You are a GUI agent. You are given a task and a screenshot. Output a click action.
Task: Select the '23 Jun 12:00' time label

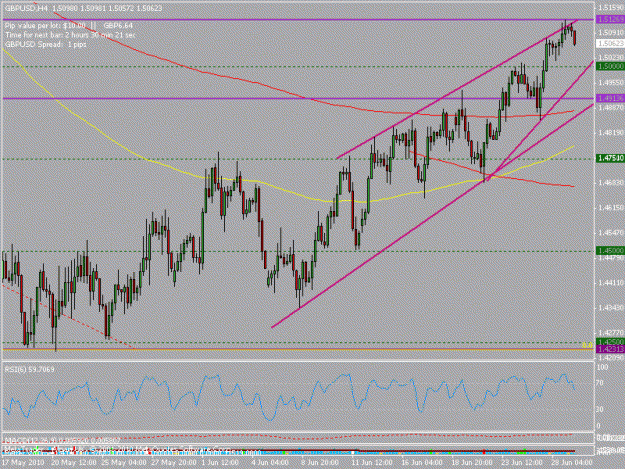521,463
